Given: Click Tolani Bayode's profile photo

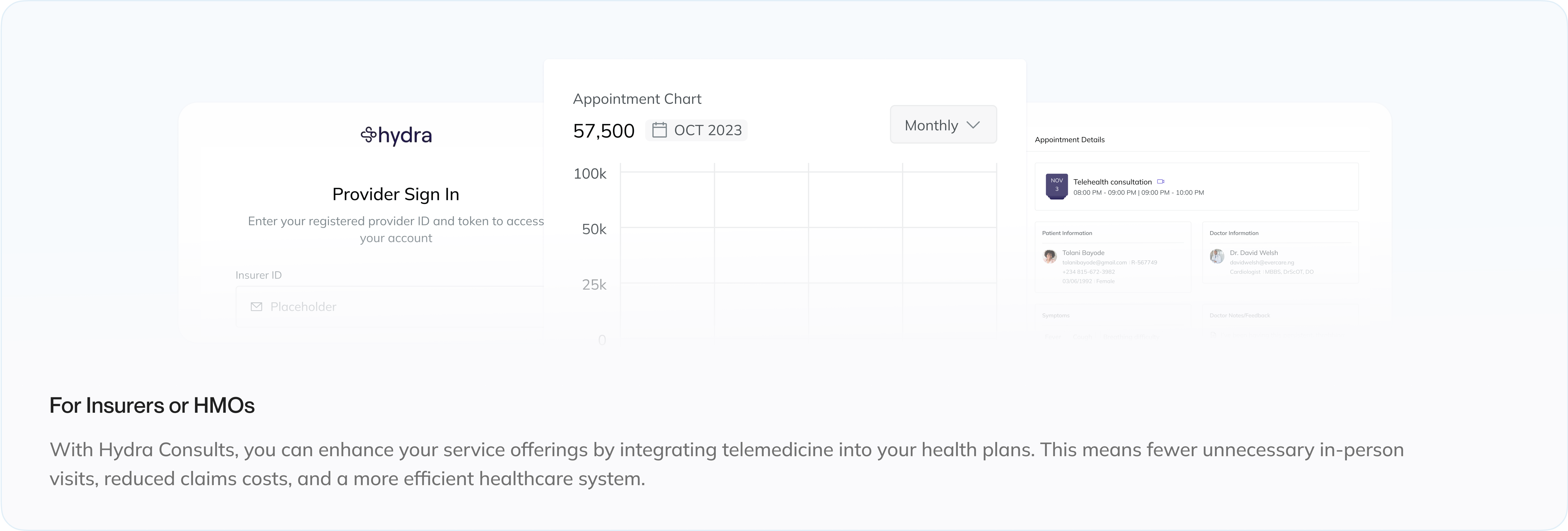Looking at the screenshot, I should pos(1049,256).
